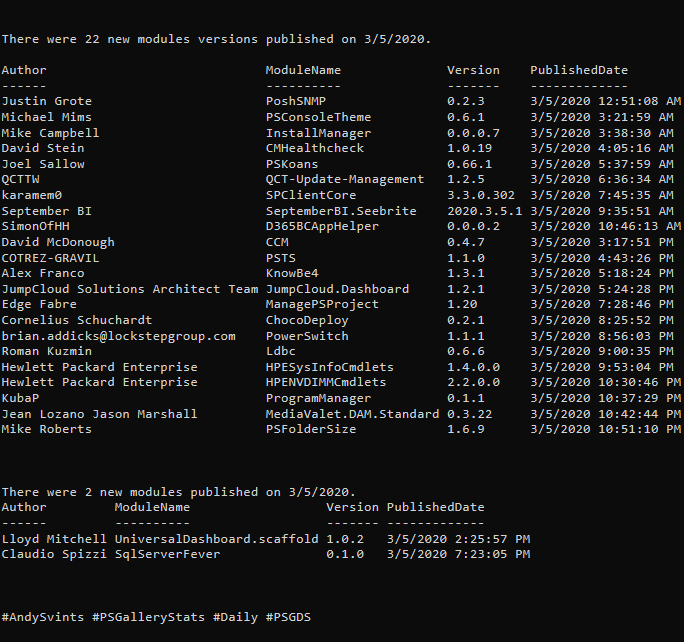Select ManagePSProject module name
This screenshot has height=642, width=684.
pyautogui.click(x=322, y=304)
